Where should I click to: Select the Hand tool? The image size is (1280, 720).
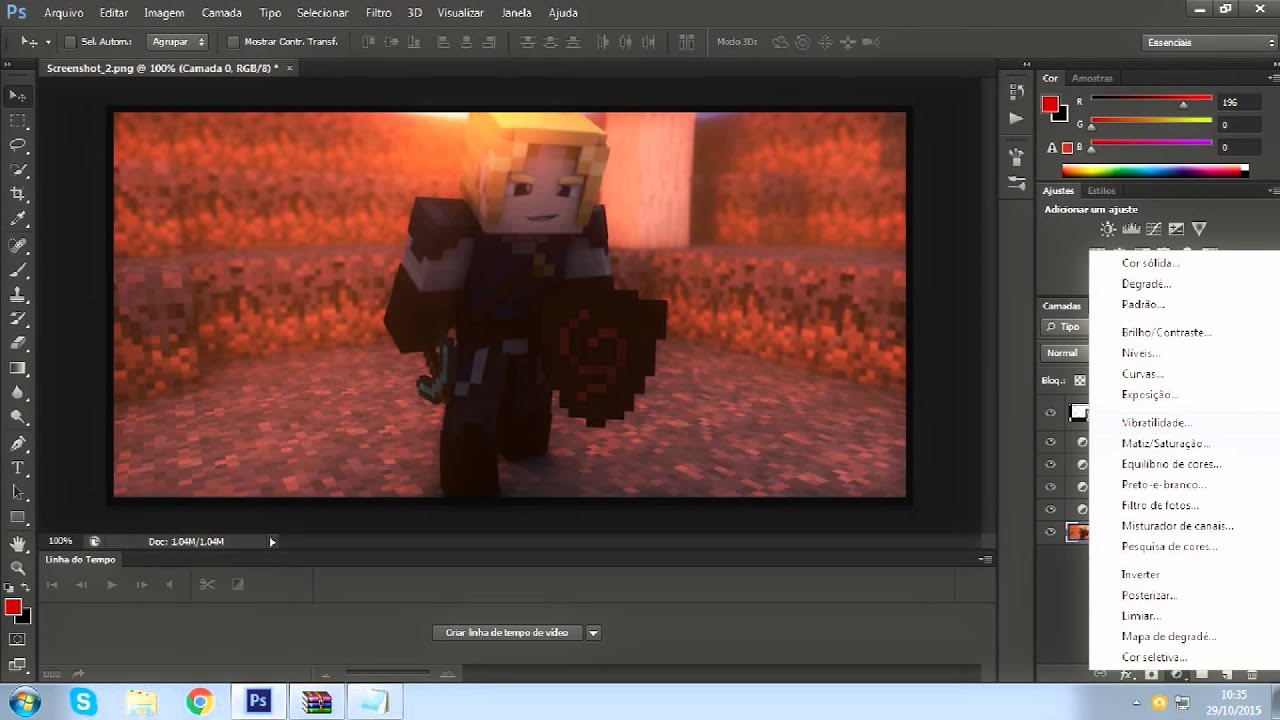click(18, 544)
